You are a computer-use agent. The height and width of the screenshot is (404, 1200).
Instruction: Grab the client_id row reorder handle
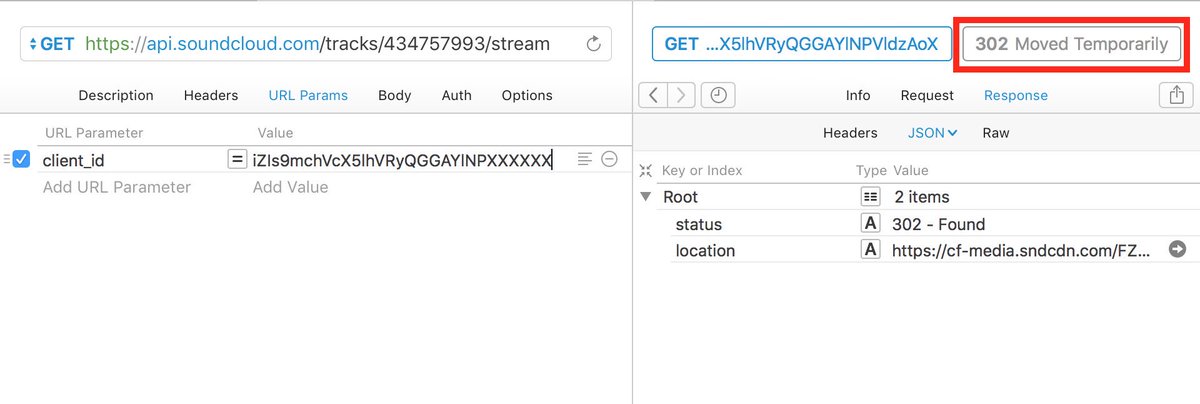click(6, 159)
